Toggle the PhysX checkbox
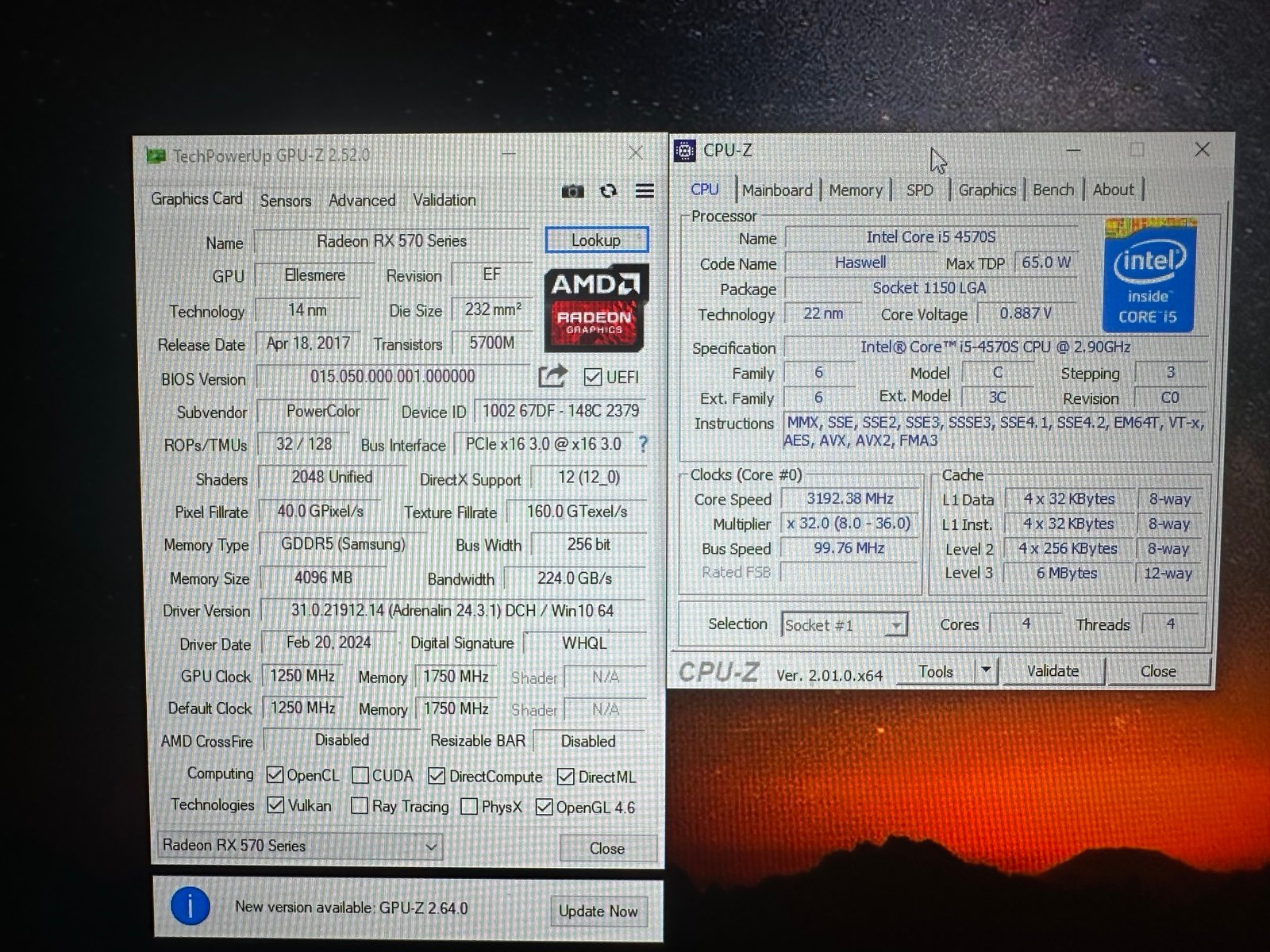The width and height of the screenshot is (1270, 952). [469, 807]
